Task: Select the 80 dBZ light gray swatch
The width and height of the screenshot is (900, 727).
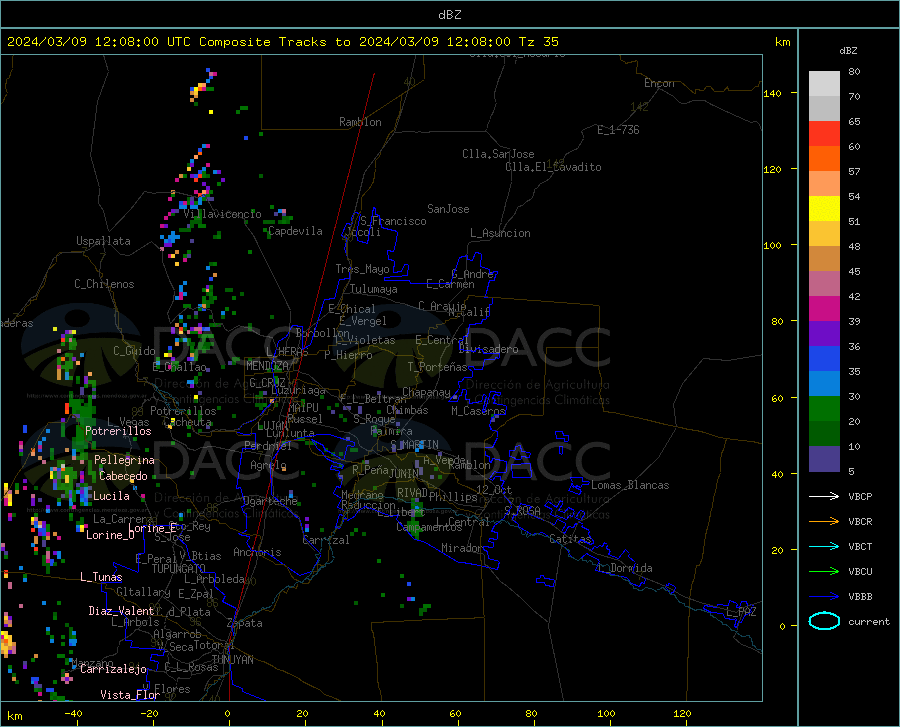Action: 824,84
